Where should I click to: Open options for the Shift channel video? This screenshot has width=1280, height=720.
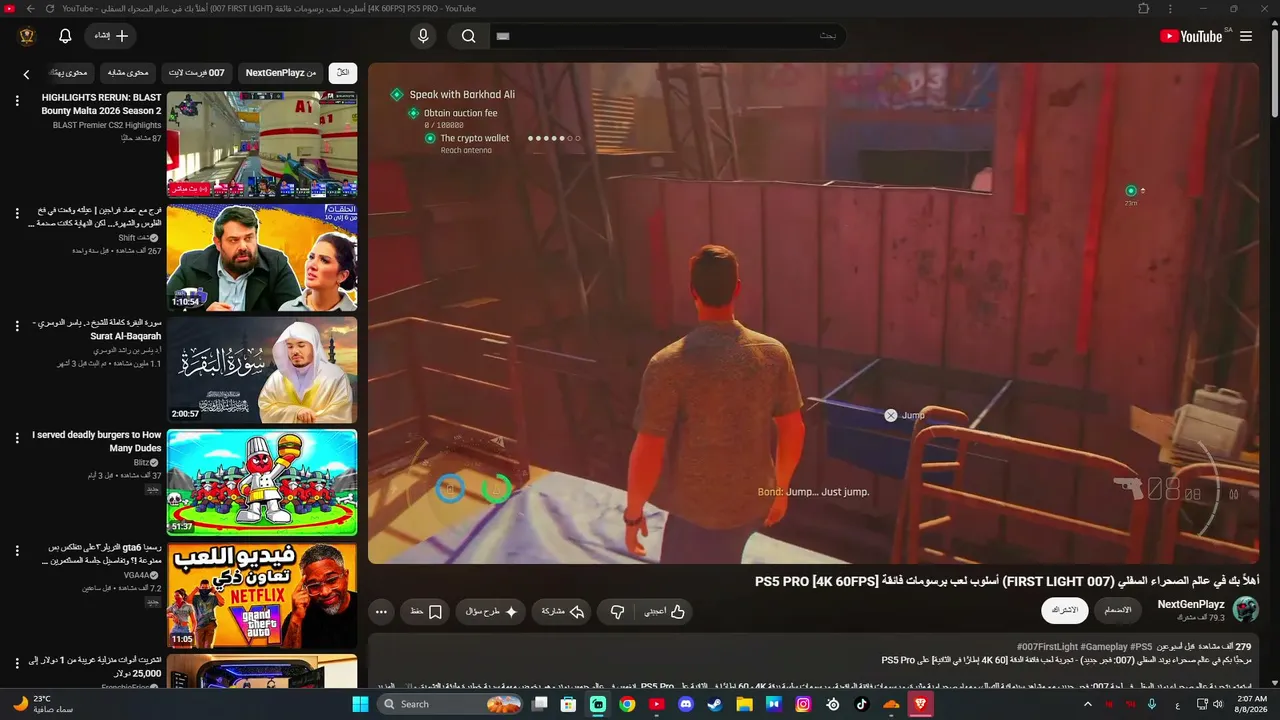click(x=16, y=213)
